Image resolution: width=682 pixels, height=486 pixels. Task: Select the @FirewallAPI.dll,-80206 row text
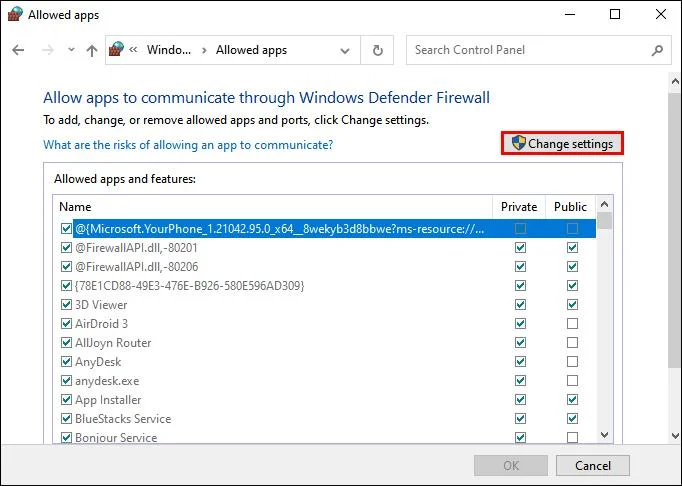tap(137, 266)
